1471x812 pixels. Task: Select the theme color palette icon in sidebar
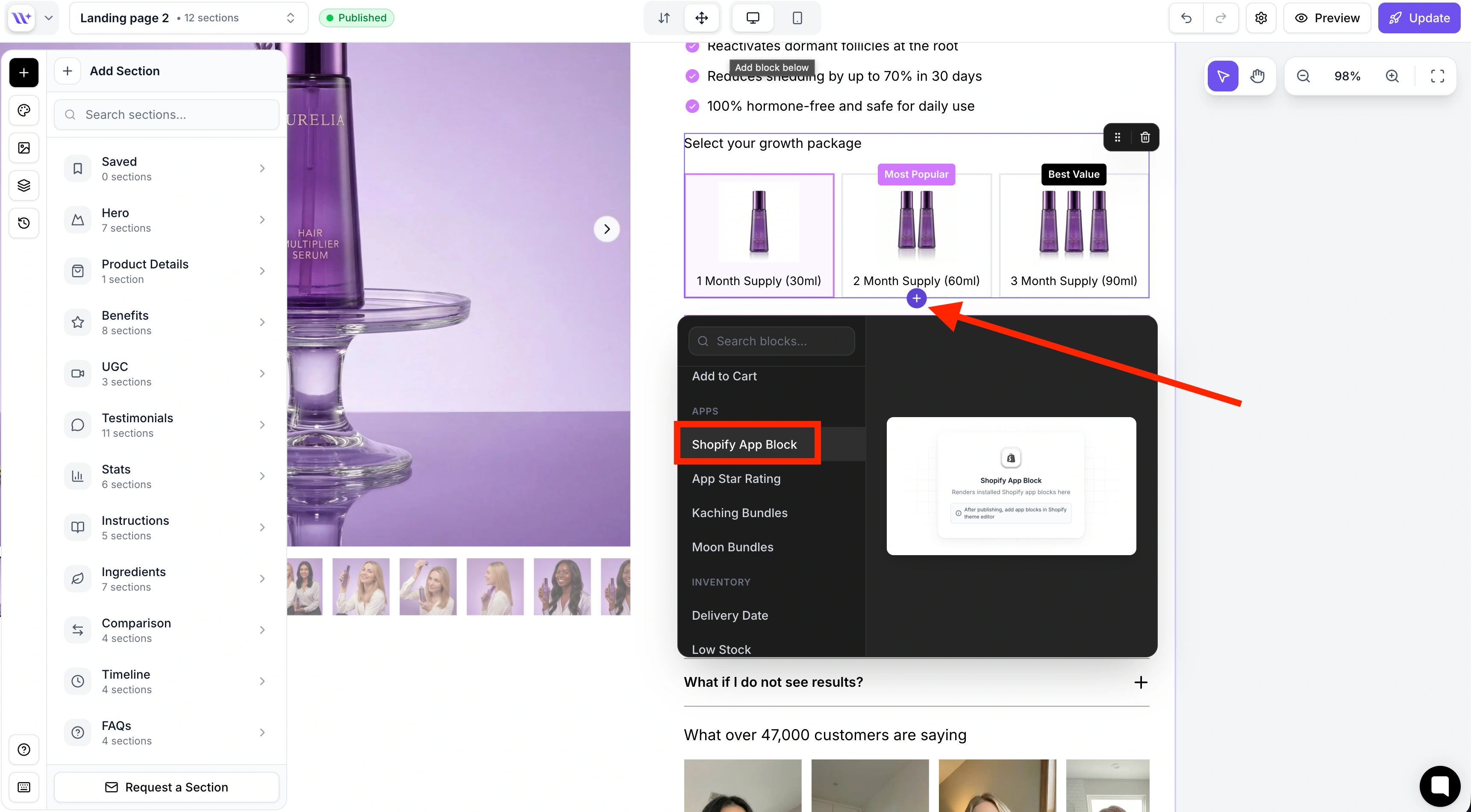(x=24, y=110)
